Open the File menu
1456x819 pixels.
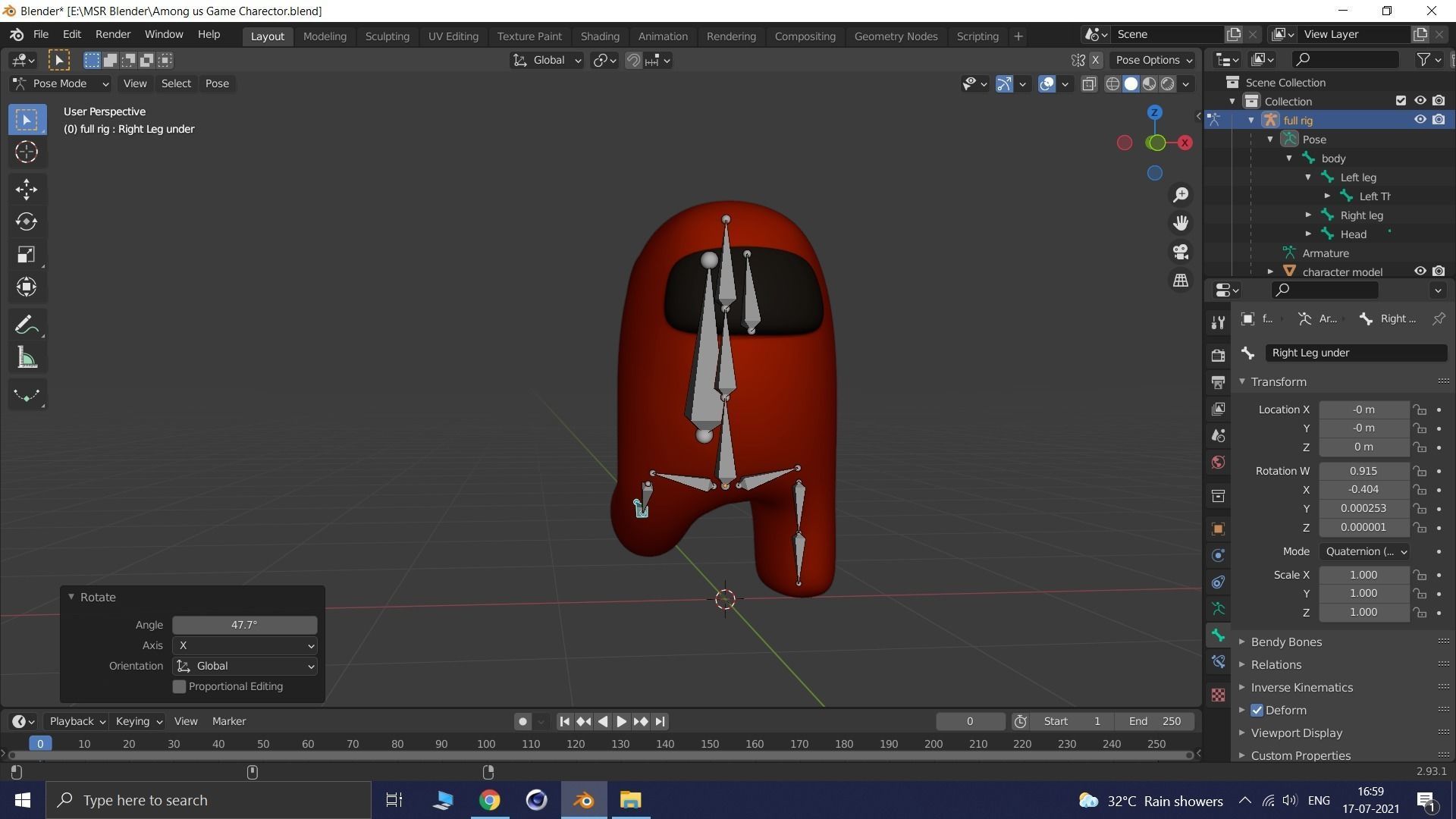tap(41, 35)
